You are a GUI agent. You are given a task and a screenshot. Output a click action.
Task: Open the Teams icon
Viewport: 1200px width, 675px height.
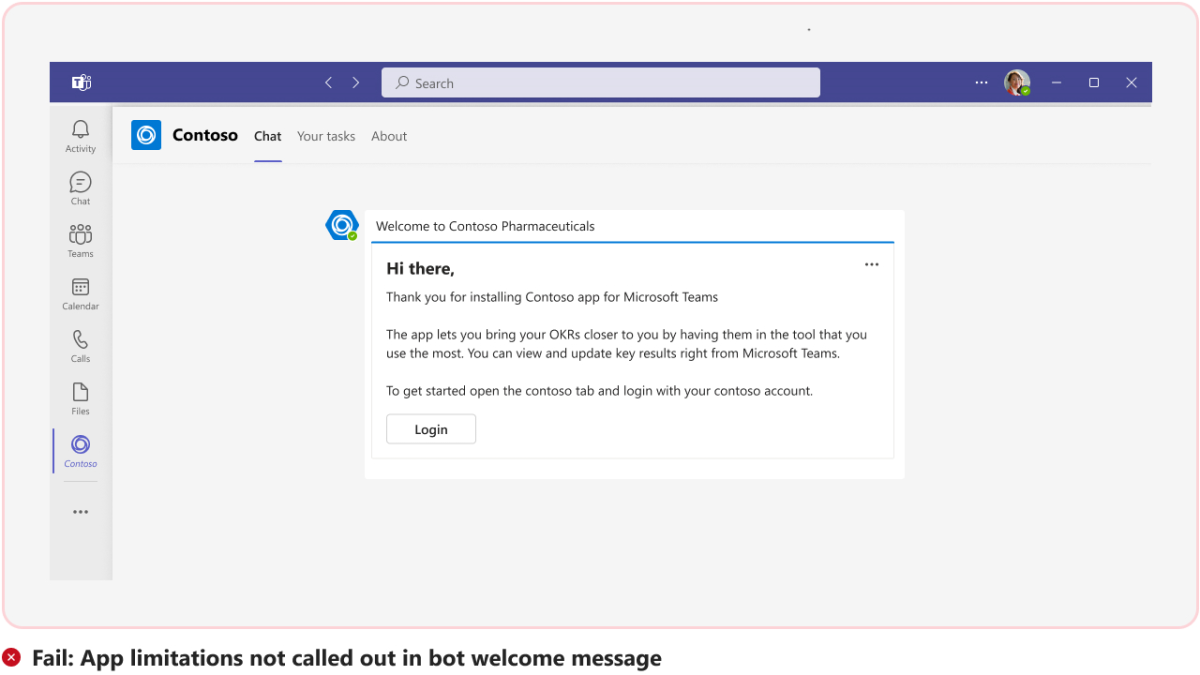80,235
